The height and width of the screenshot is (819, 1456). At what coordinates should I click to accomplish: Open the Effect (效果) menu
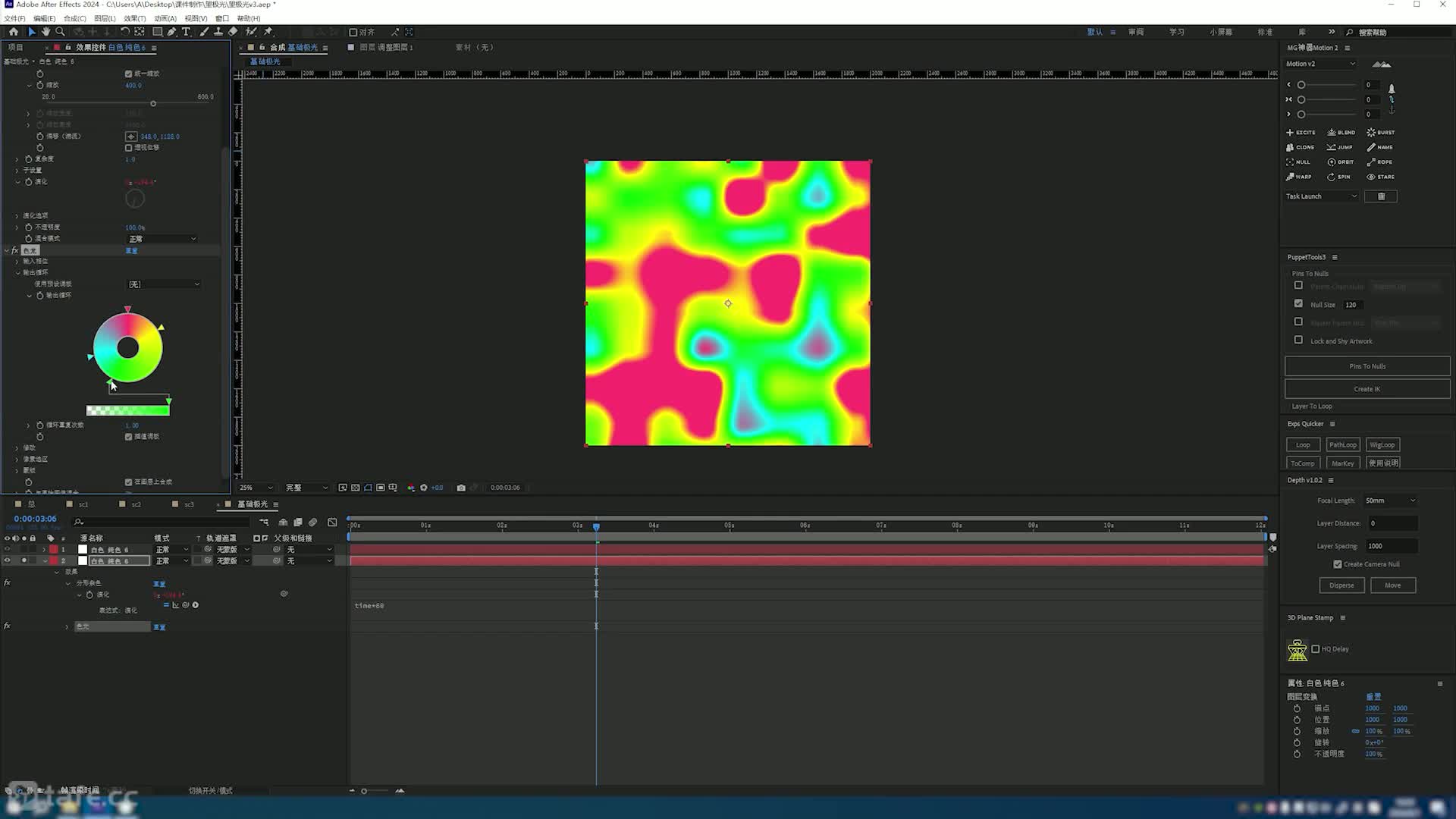[x=134, y=18]
